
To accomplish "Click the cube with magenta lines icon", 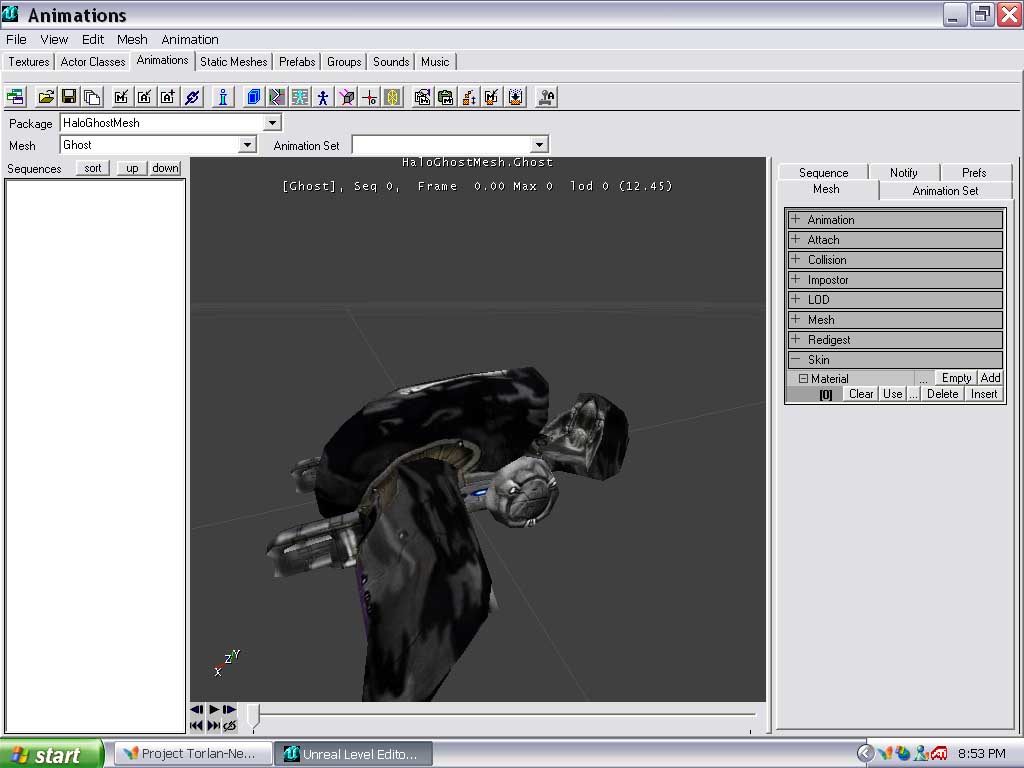I will 346,97.
